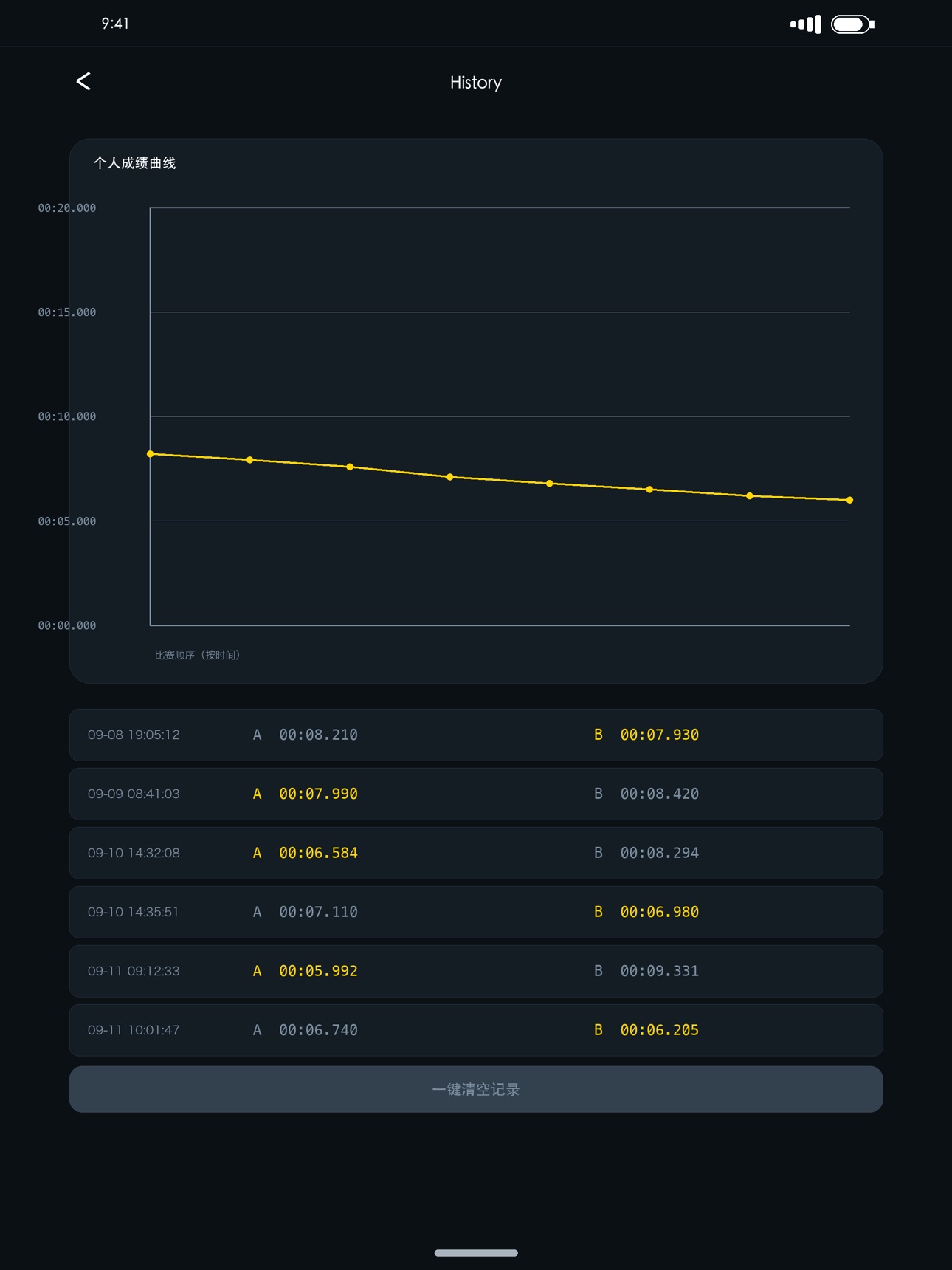Open the 09-11 09:12:33 record row

[x=476, y=971]
